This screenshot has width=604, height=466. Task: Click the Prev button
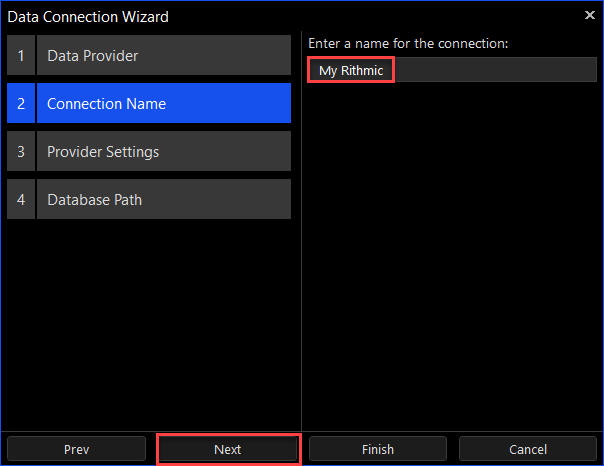point(76,449)
